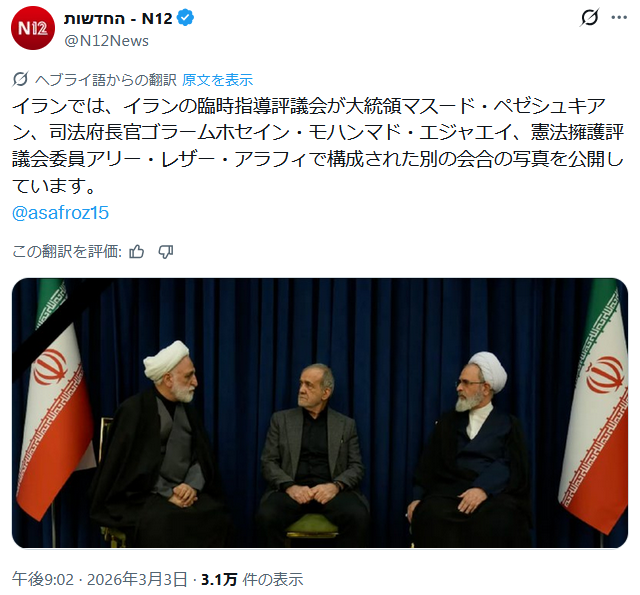
Task: Click the ヘブライ語からの翻訳 label
Action: point(106,80)
